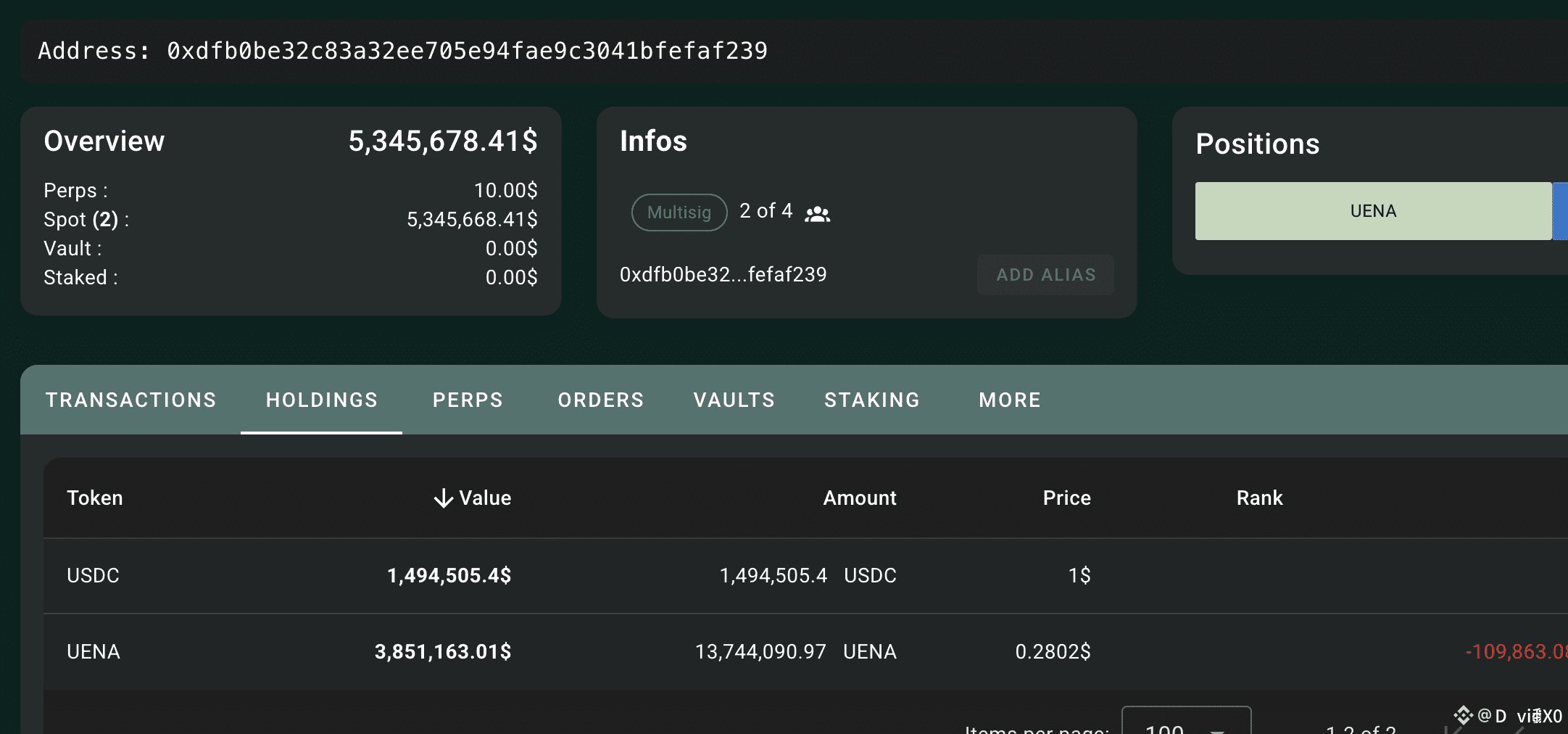The height and width of the screenshot is (734, 1568).
Task: Open the items per page dropdown
Action: [x=1186, y=722]
